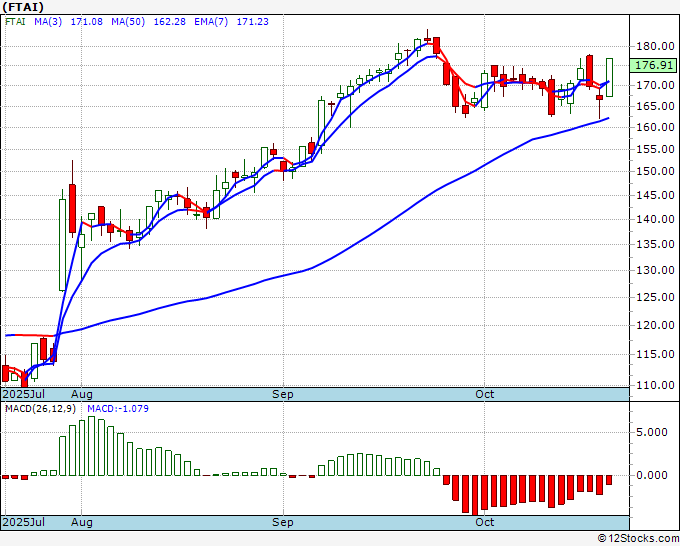Click the 135.00 price axis label

click(x=655, y=244)
